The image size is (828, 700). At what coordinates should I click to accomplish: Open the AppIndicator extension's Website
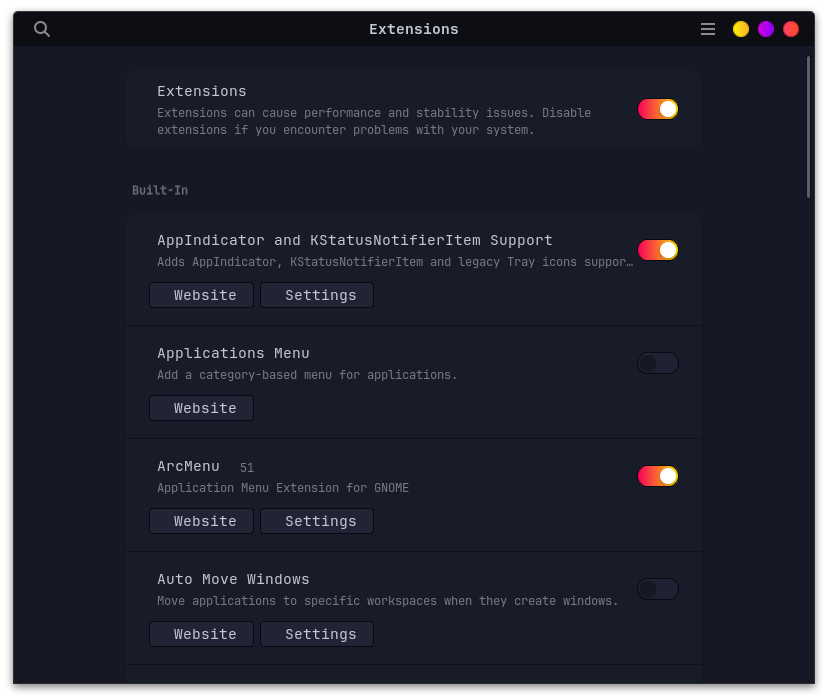pos(201,295)
